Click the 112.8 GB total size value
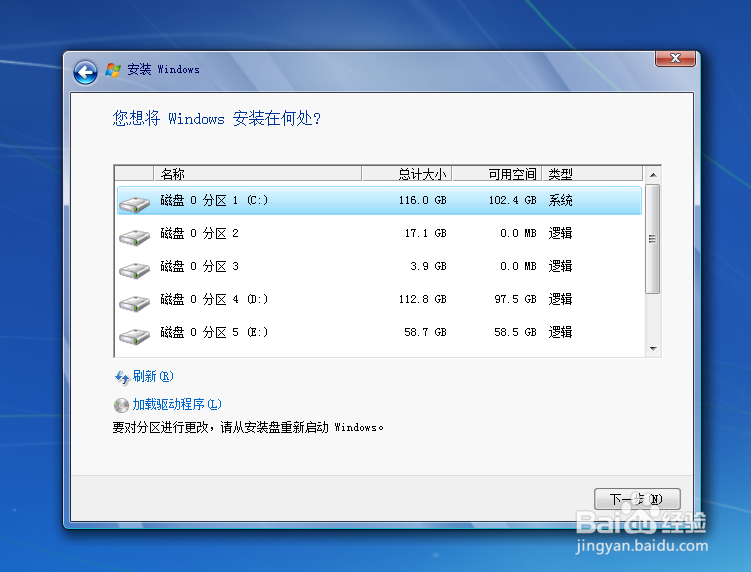This screenshot has height=572, width=751. click(422, 299)
